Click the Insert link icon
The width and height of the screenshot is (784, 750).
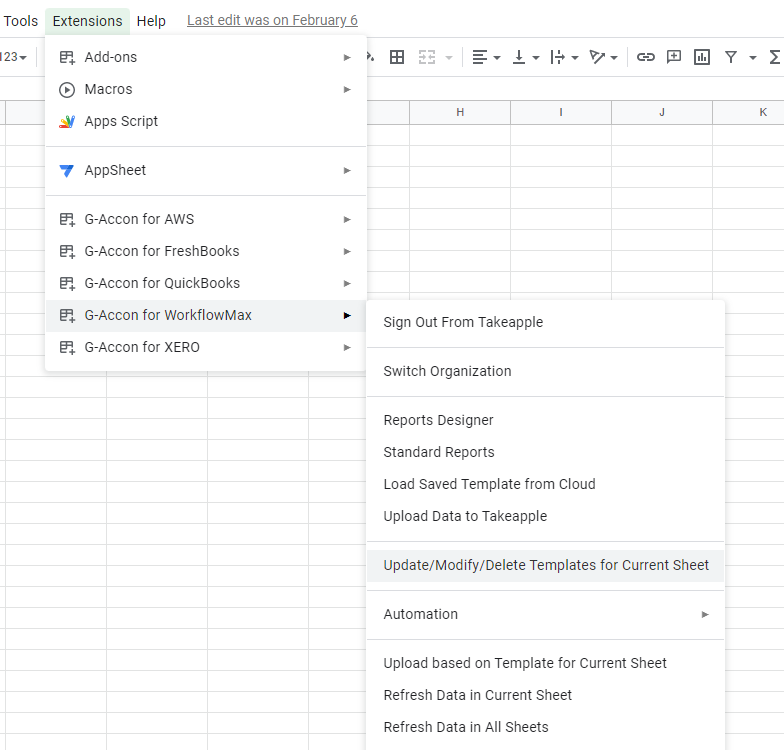[646, 57]
